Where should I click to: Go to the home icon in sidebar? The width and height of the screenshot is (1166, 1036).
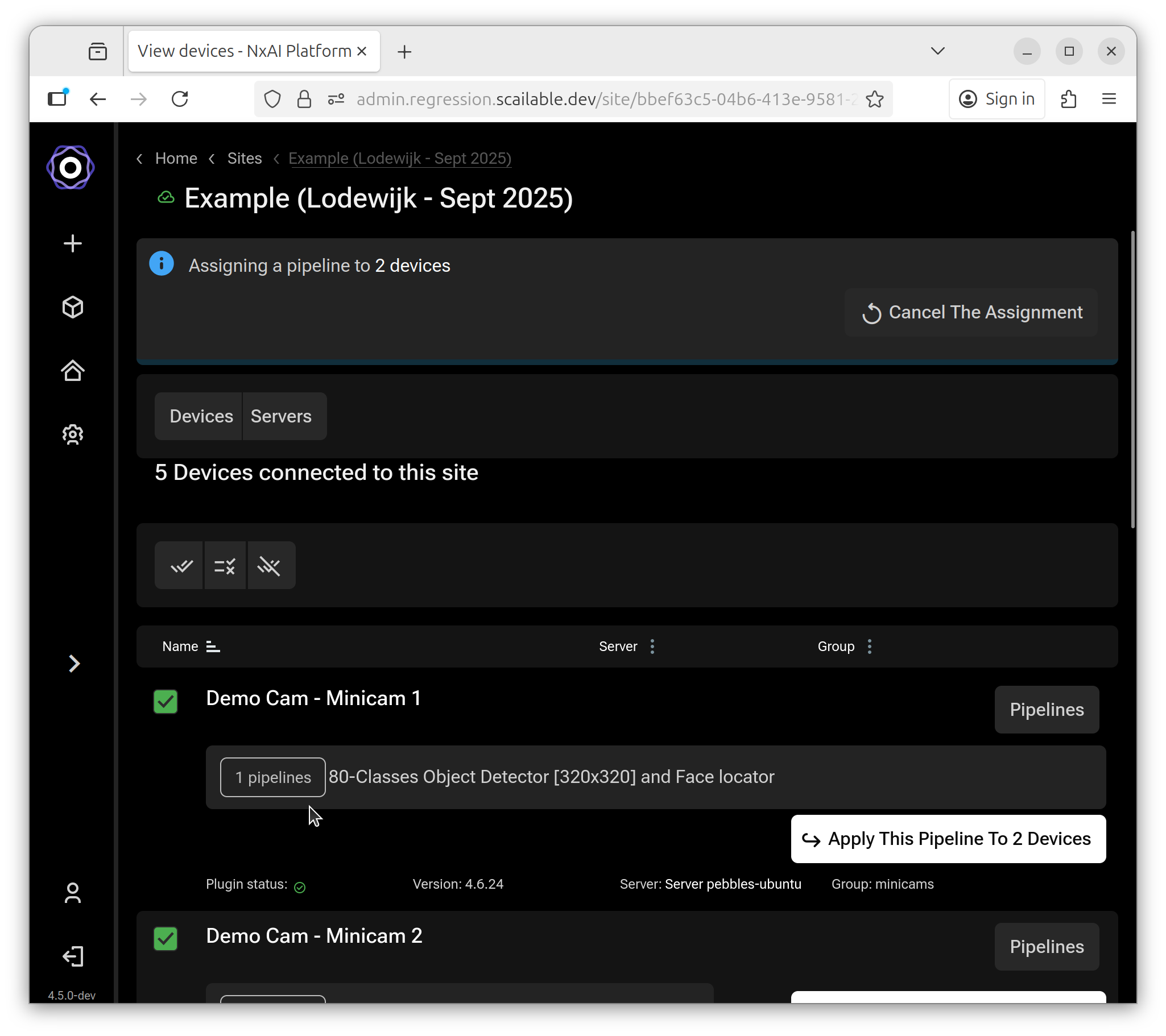point(72,371)
